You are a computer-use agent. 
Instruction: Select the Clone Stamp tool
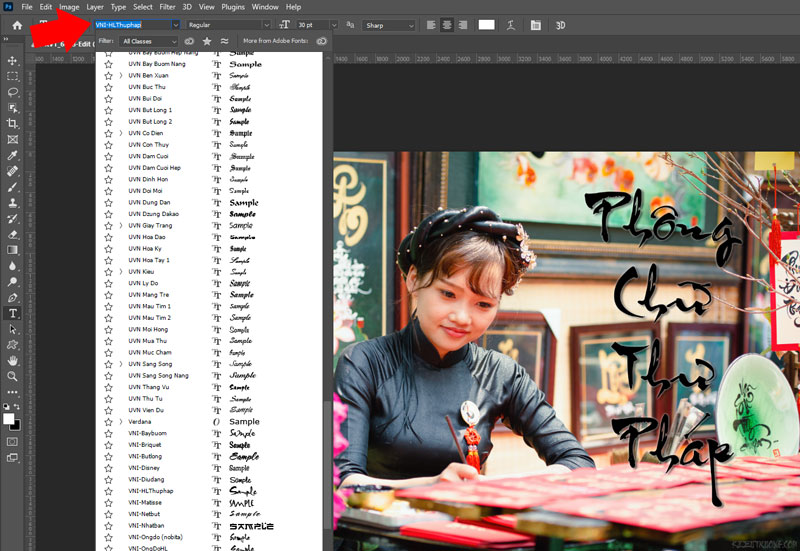[12, 203]
